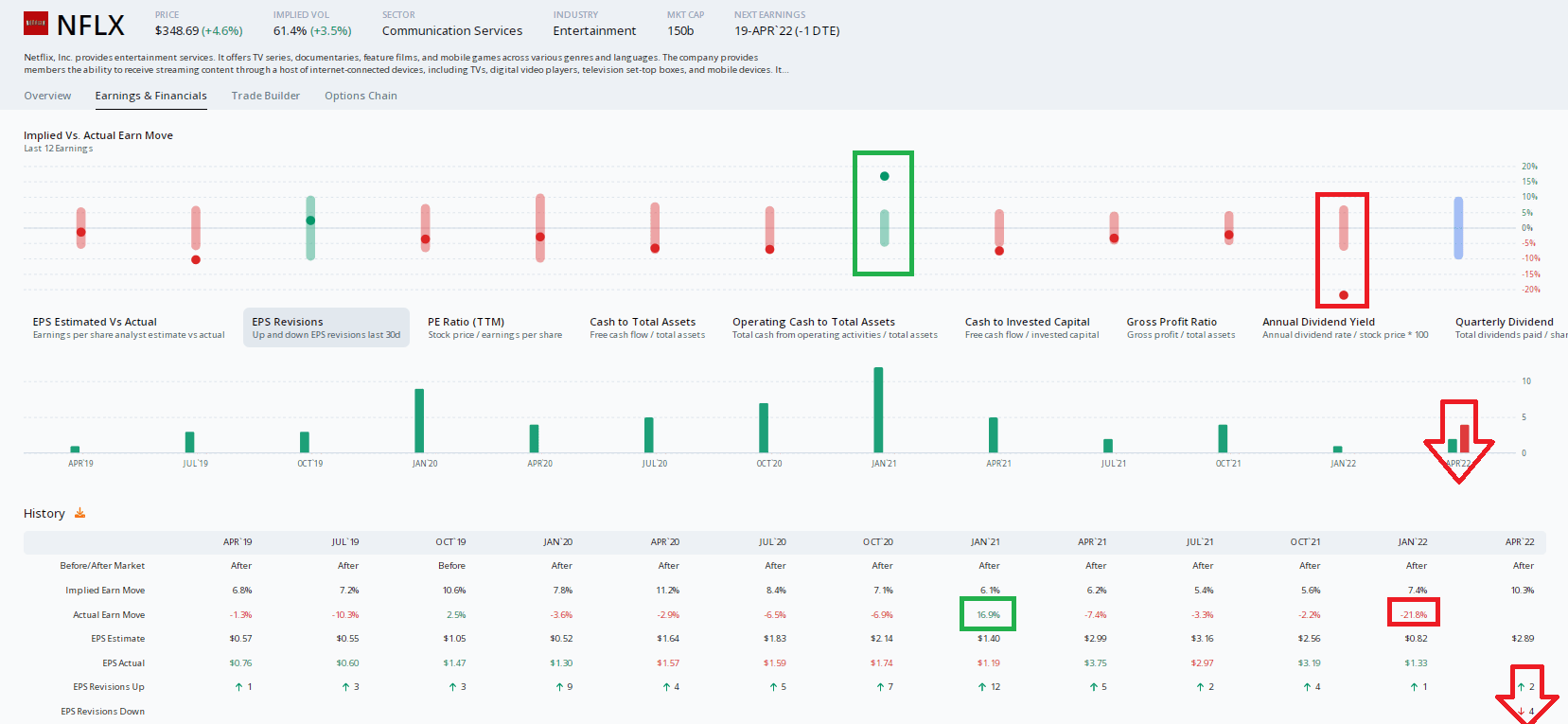1568x724 pixels.
Task: Select Operating Cash to Total Assets metric
Action: (x=835, y=327)
